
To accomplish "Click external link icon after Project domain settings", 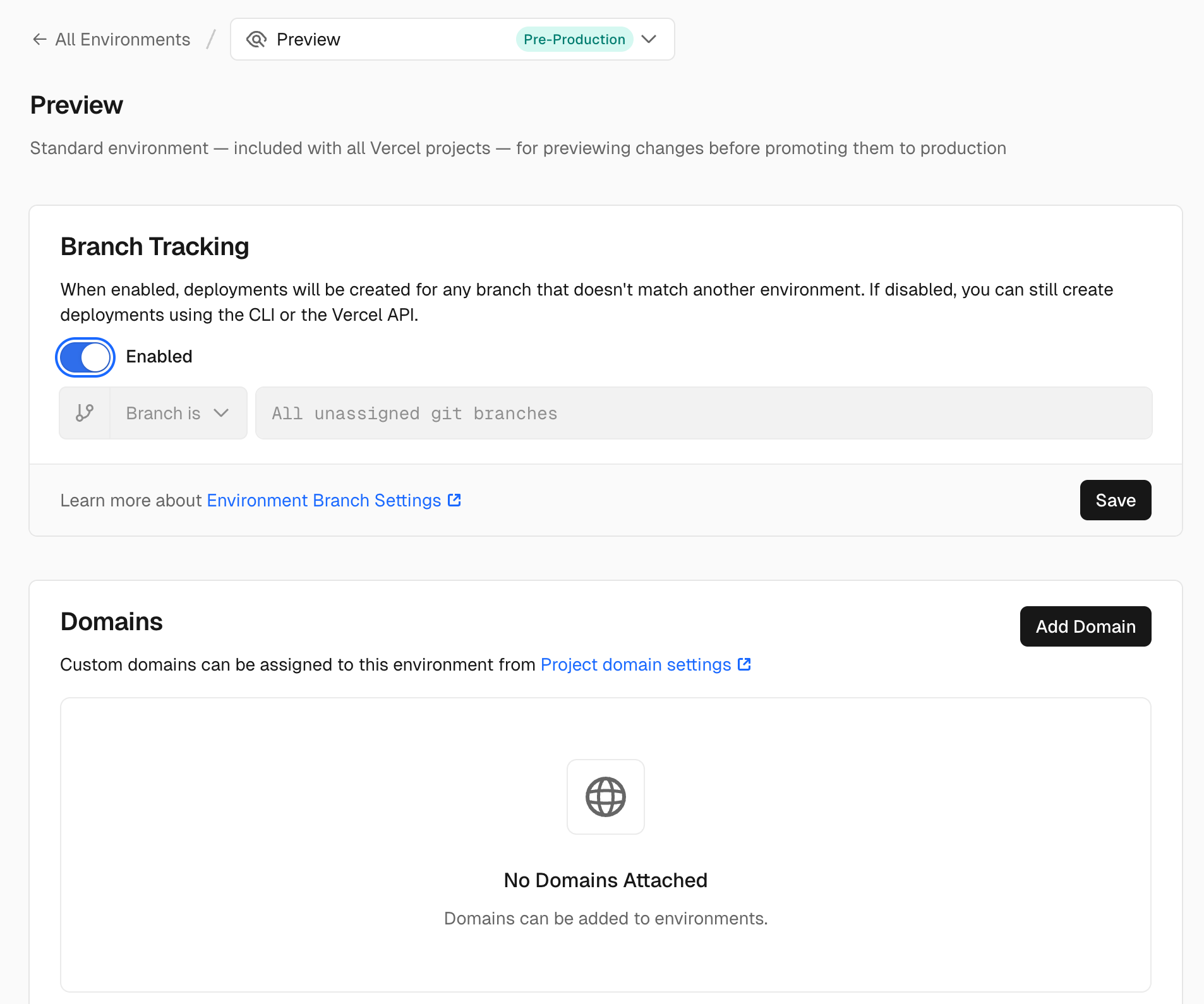I will click(744, 664).
